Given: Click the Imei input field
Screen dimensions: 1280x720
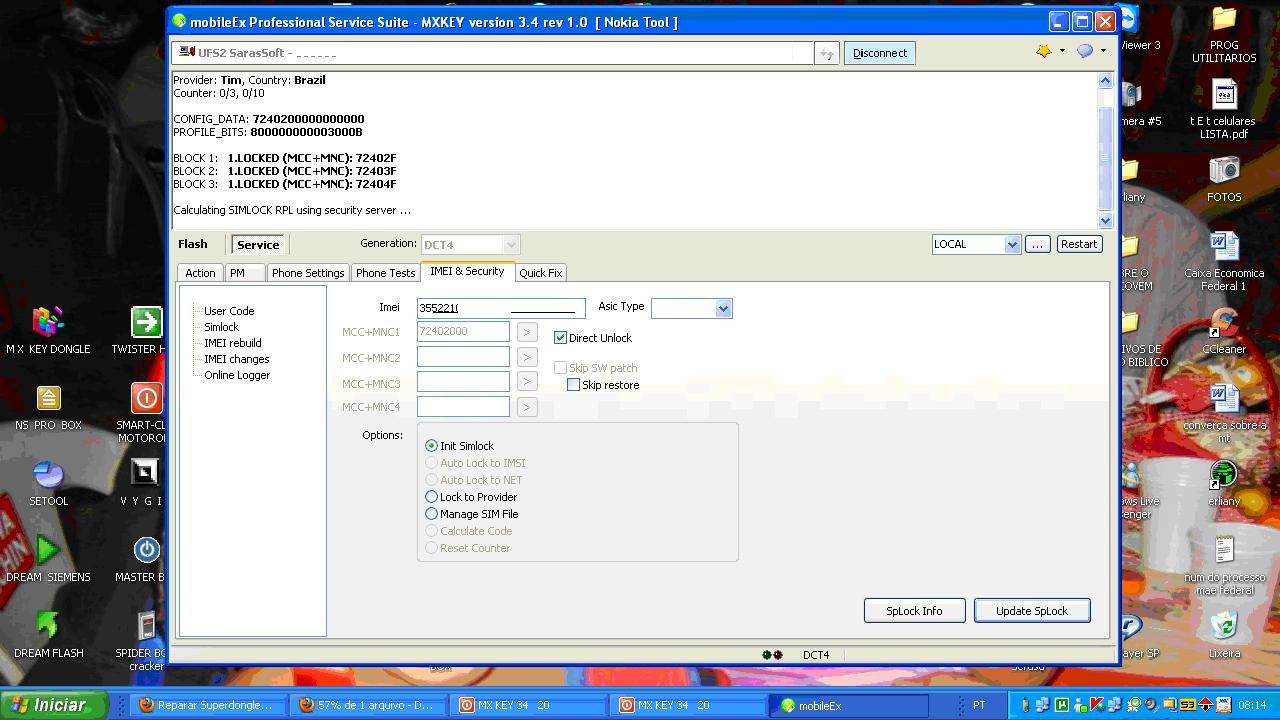Looking at the screenshot, I should coord(501,308).
